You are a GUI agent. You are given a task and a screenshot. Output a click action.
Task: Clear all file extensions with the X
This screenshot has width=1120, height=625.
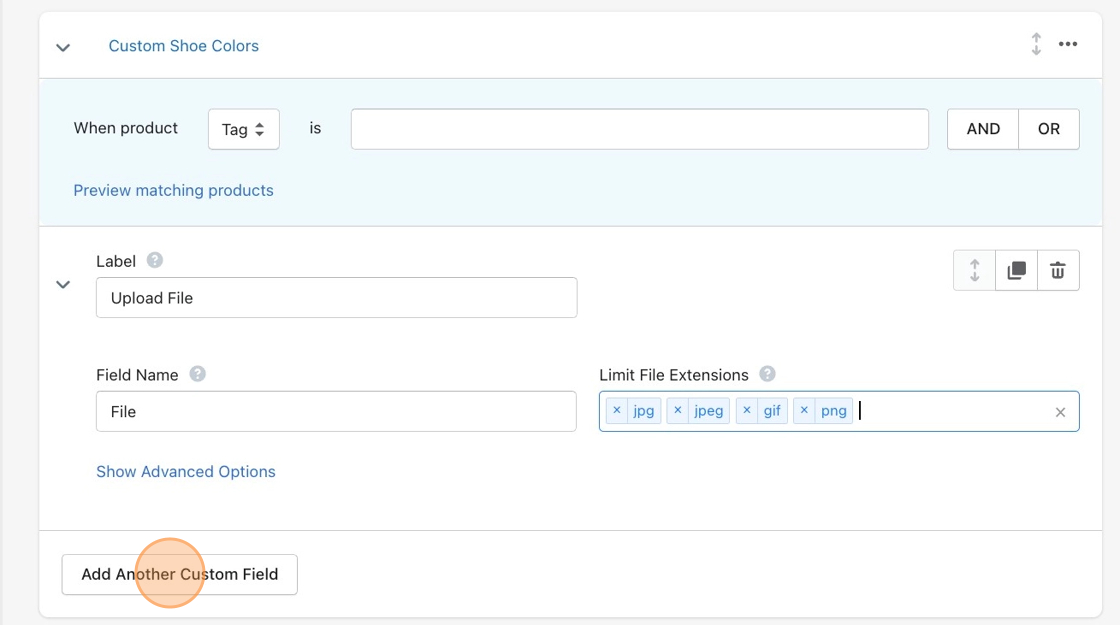coord(1060,412)
